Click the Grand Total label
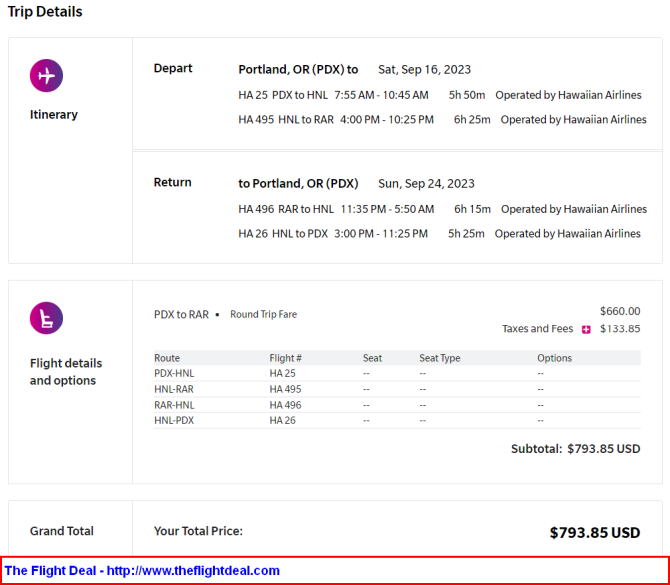 pos(62,531)
